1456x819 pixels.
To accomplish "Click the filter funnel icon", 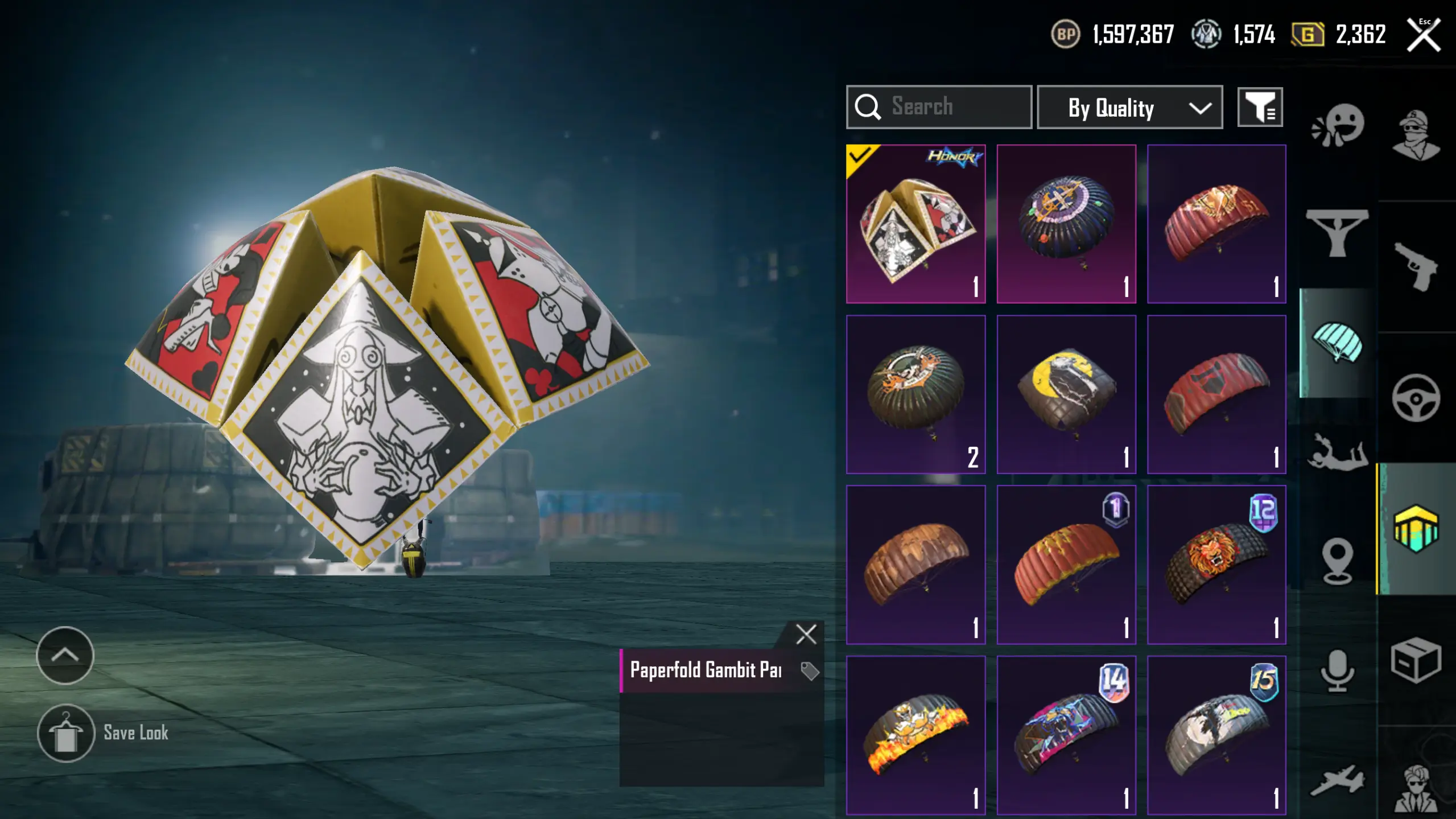I will coord(1260,107).
